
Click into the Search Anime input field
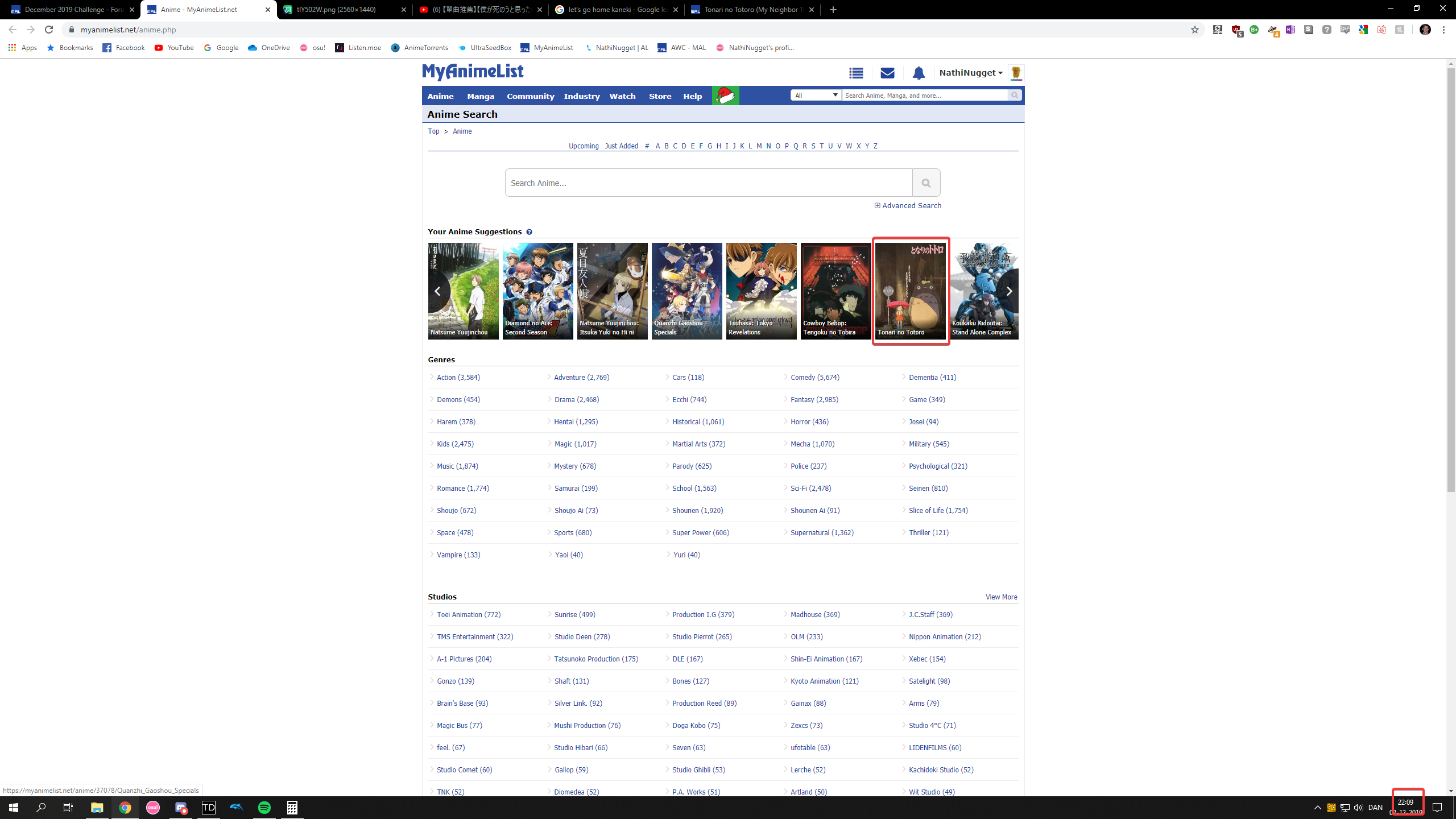[709, 183]
